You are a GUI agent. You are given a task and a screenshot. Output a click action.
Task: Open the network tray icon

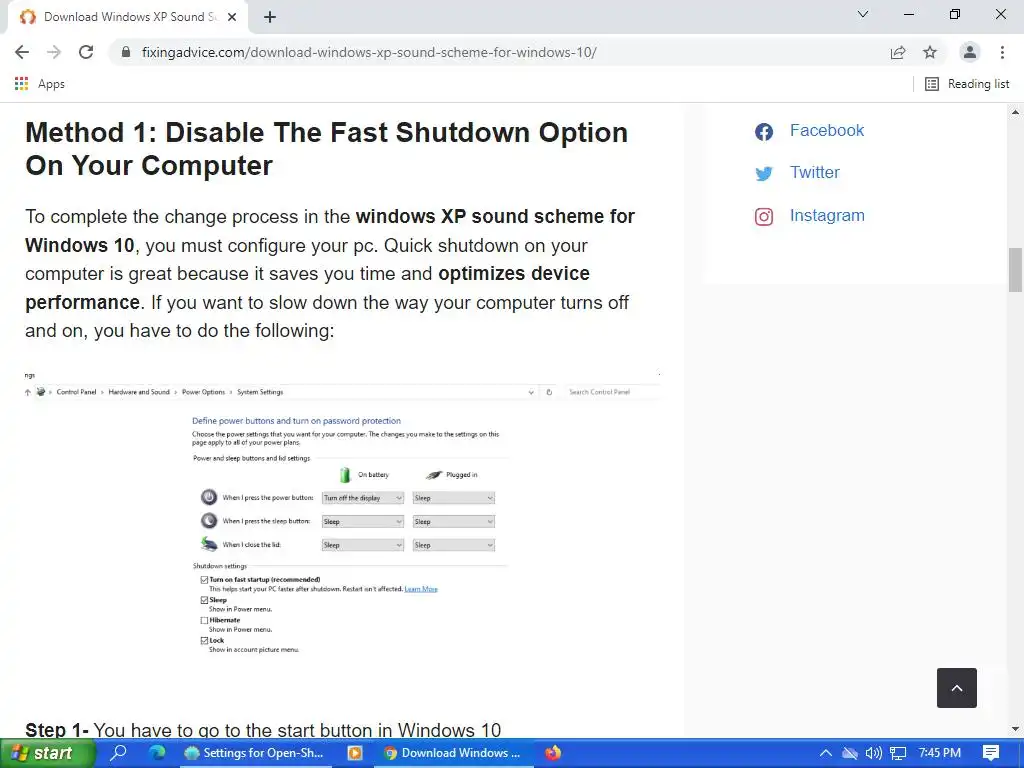click(x=899, y=753)
